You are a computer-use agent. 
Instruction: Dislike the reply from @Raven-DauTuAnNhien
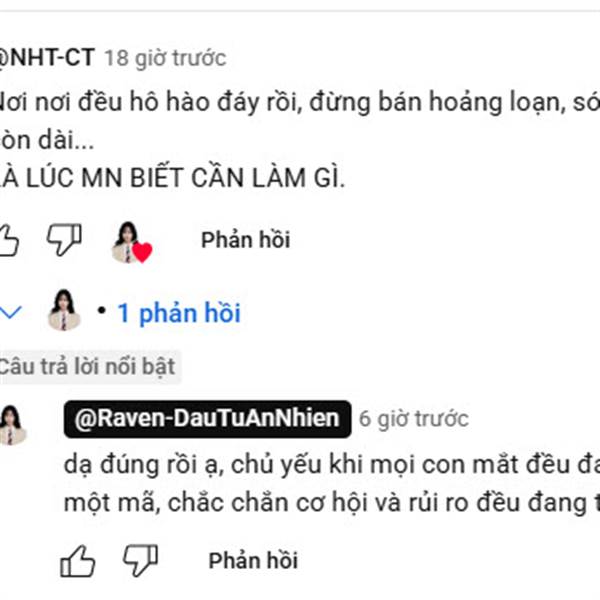pos(140,560)
